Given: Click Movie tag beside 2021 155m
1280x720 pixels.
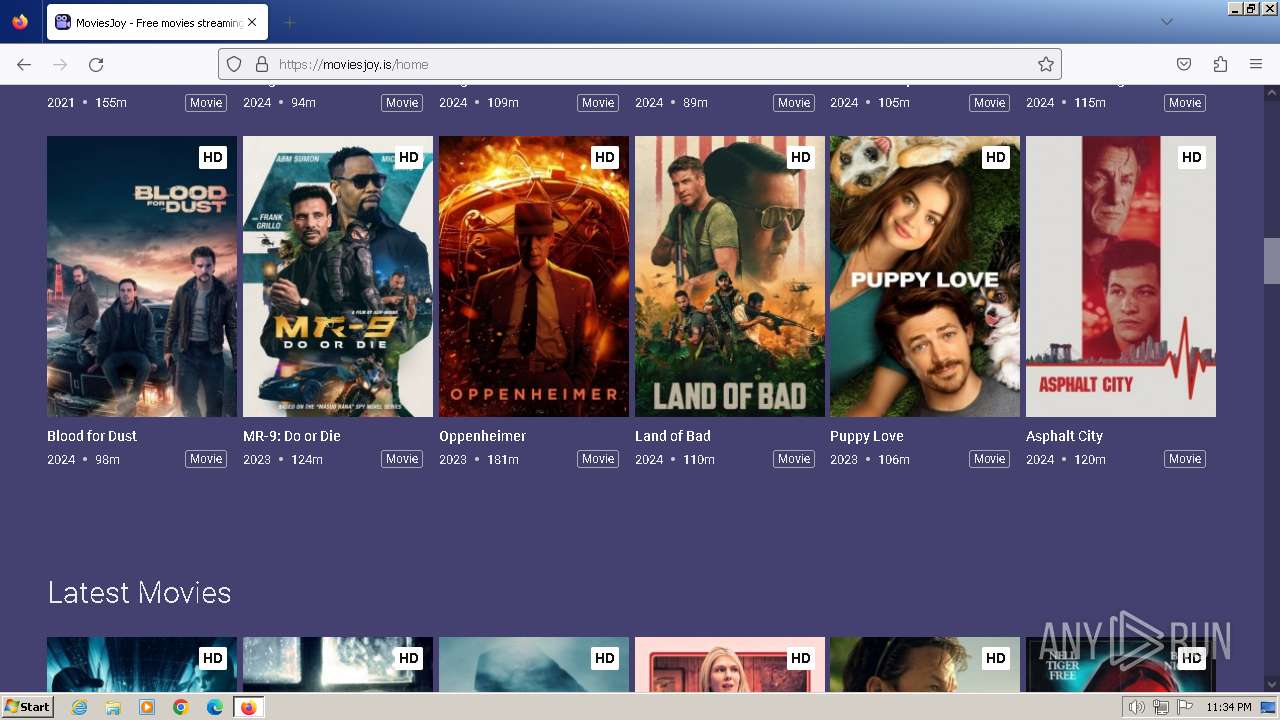Looking at the screenshot, I should click(206, 103).
